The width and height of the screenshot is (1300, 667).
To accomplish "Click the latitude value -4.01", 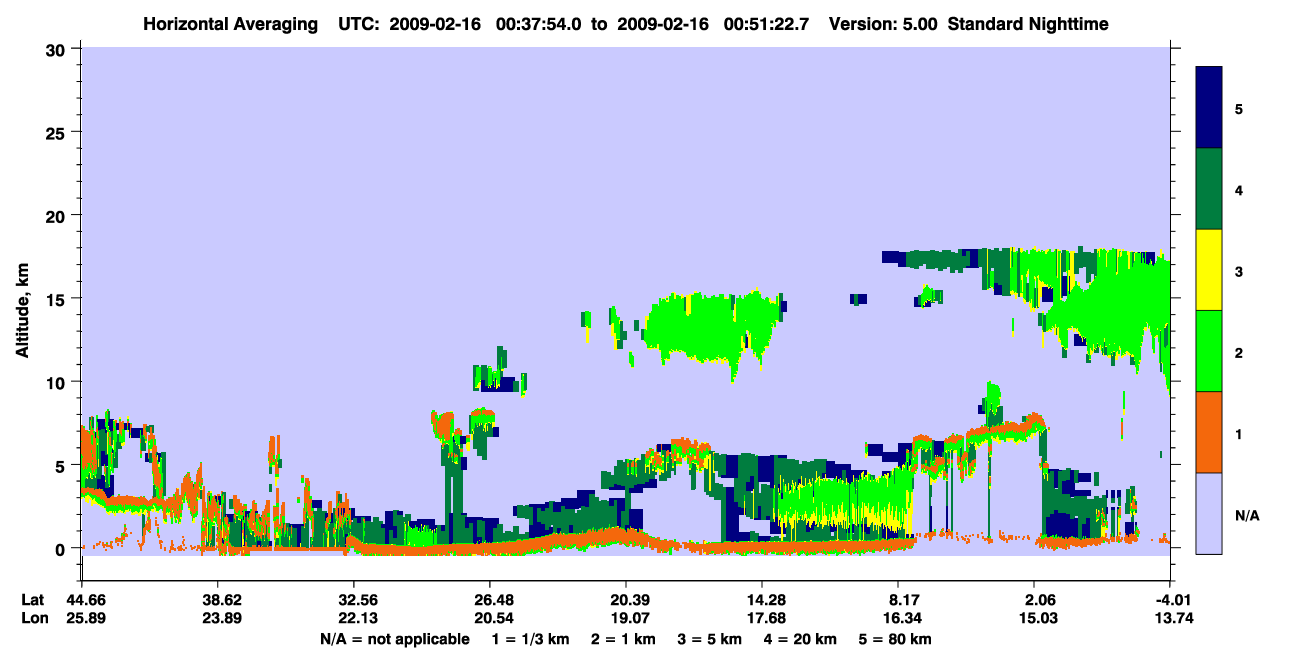I will pyautogui.click(x=1170, y=600).
